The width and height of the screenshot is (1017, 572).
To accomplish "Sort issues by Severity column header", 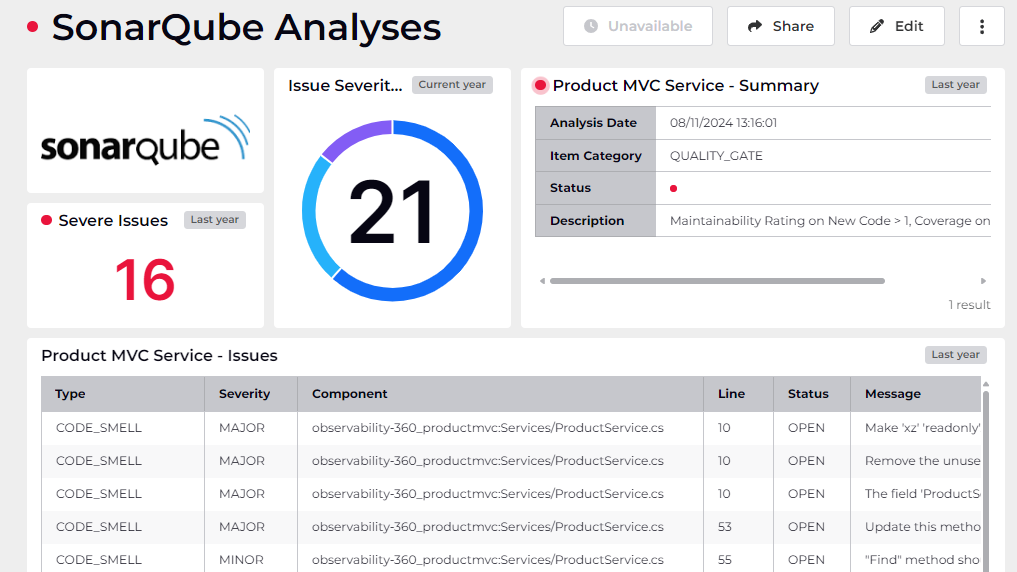I will (x=244, y=394).
